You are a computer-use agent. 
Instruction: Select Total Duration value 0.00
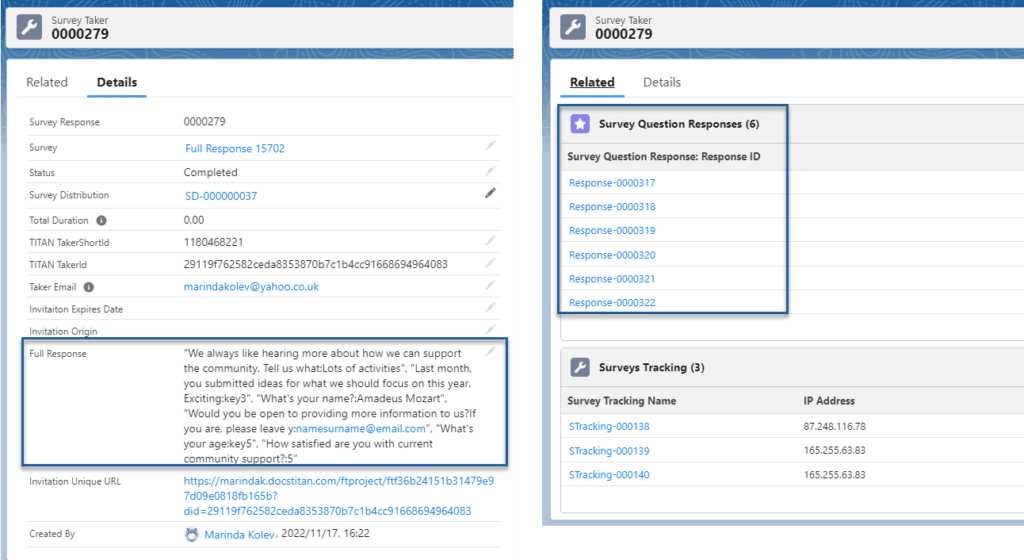193,220
